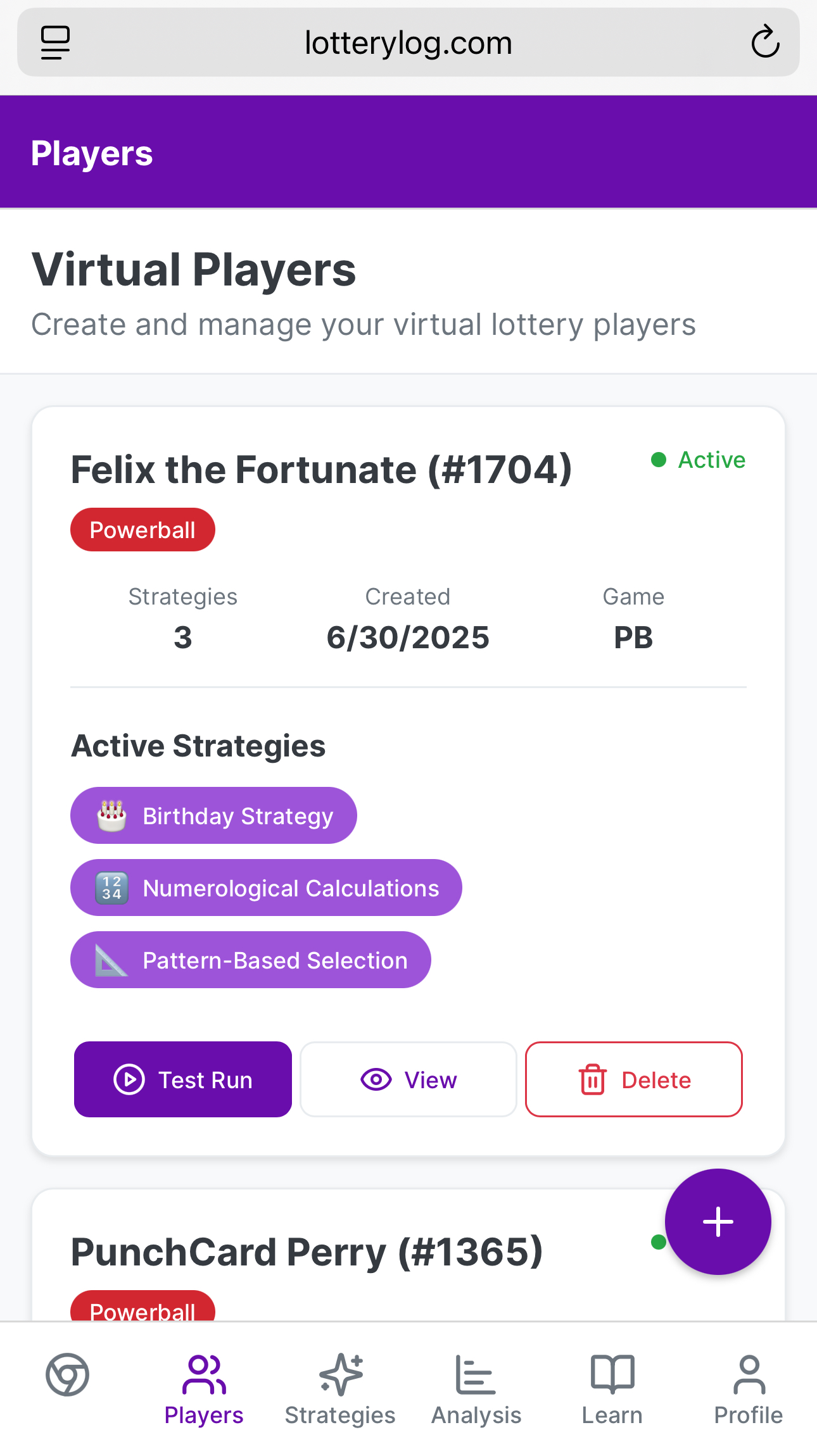The image size is (817, 1456).
Task: Switch to the Players tab
Action: tap(204, 1389)
